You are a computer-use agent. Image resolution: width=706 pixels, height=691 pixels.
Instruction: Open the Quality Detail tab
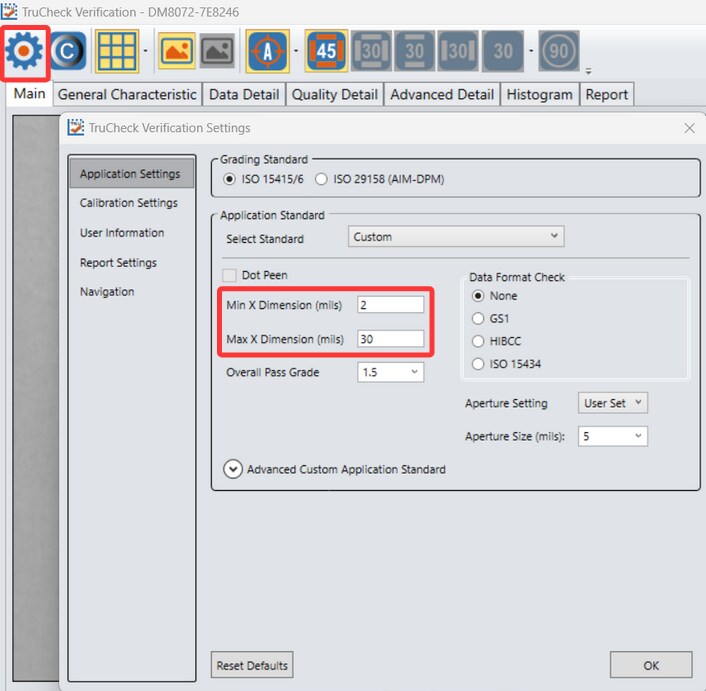(335, 95)
